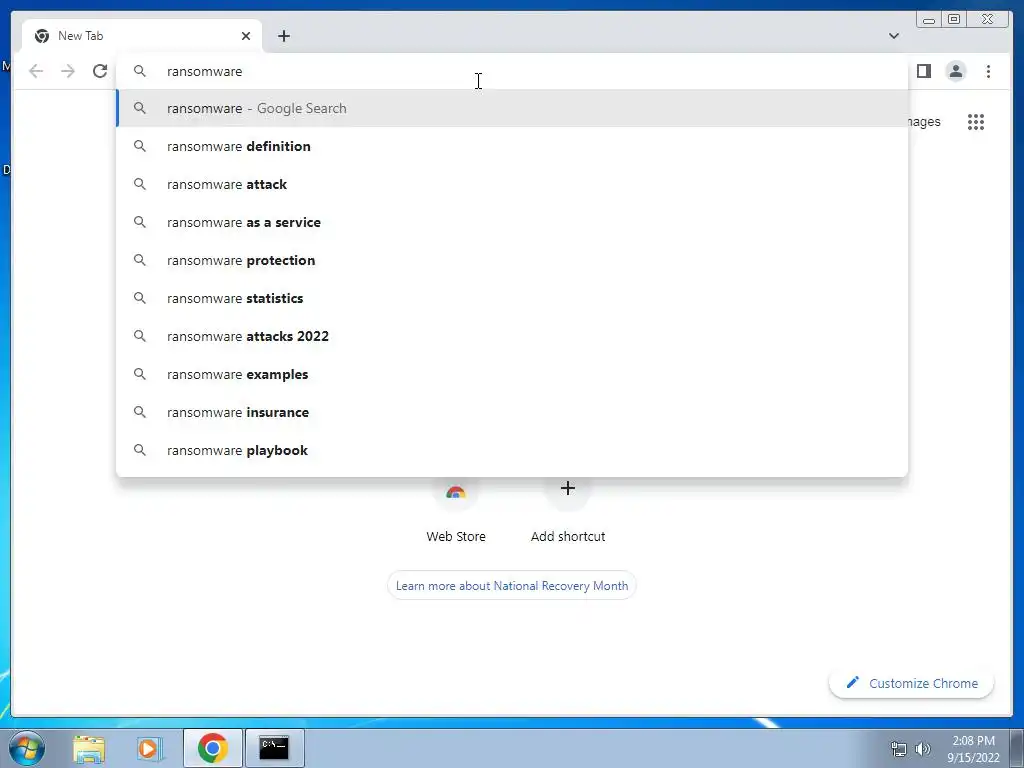This screenshot has width=1024, height=768.
Task: Open the Google apps grid
Action: point(976,122)
